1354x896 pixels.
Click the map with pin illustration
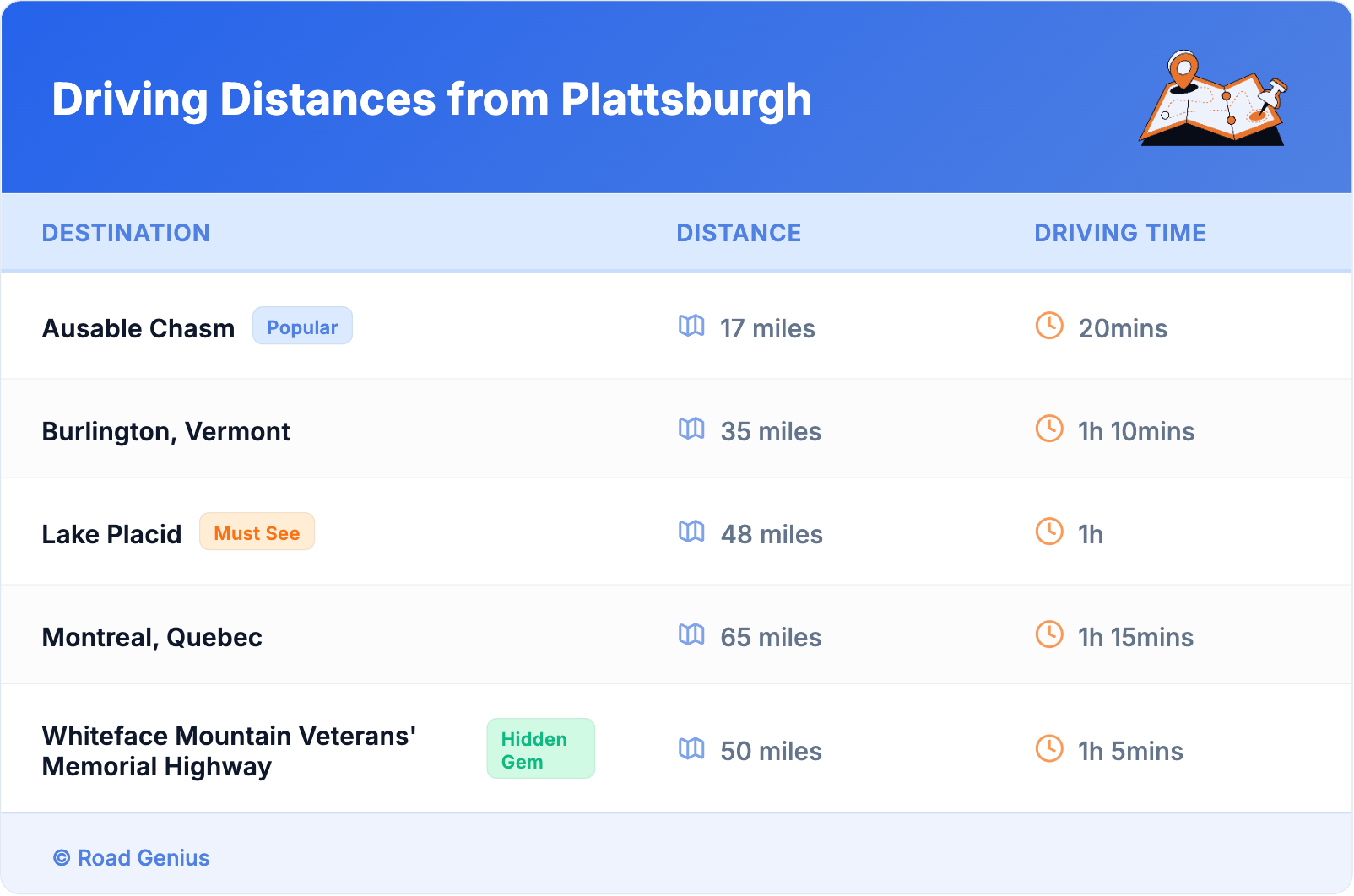point(1213,99)
